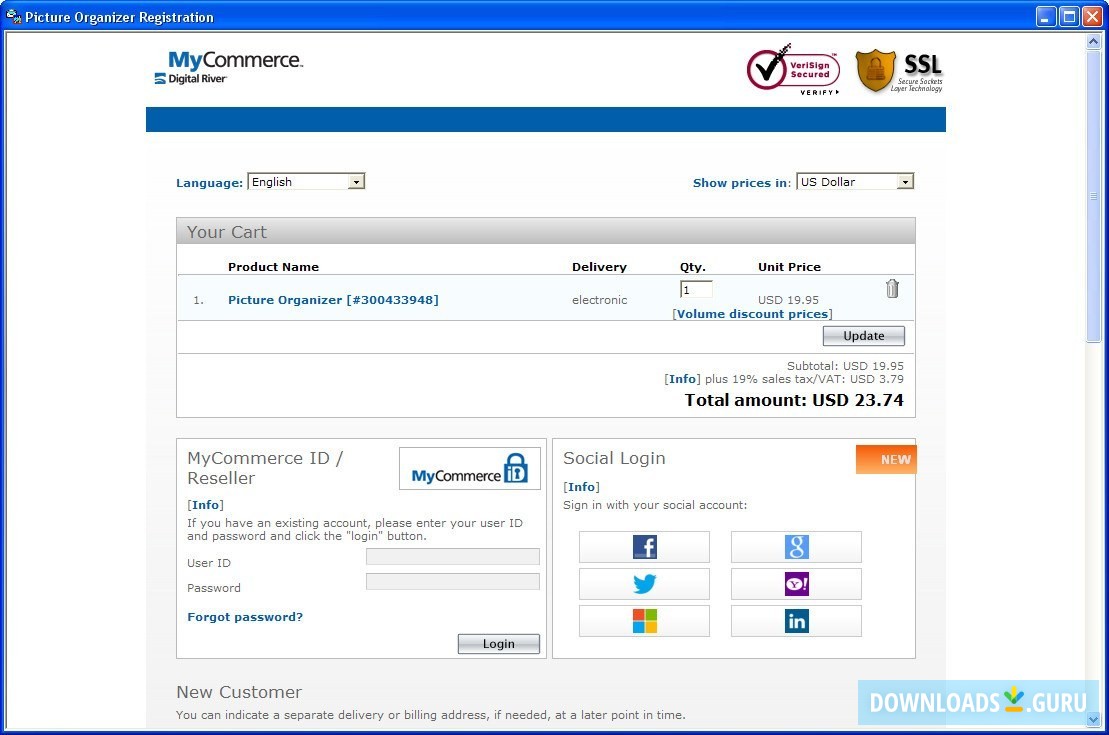Remove Picture Organizer with the trash icon
Screen dimensions: 1109x735
tap(892, 288)
